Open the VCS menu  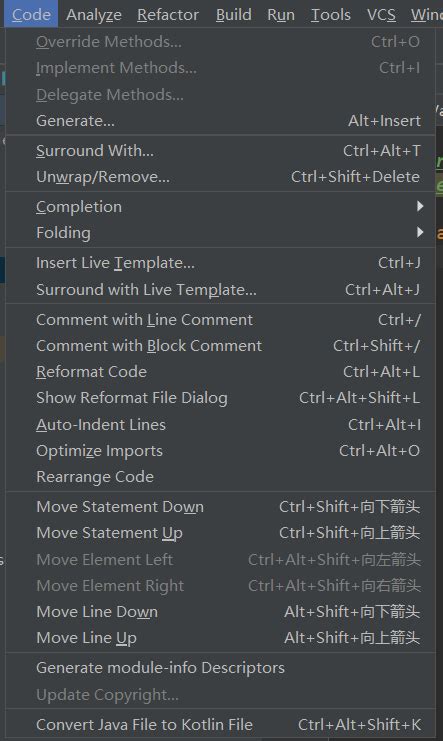(x=381, y=15)
